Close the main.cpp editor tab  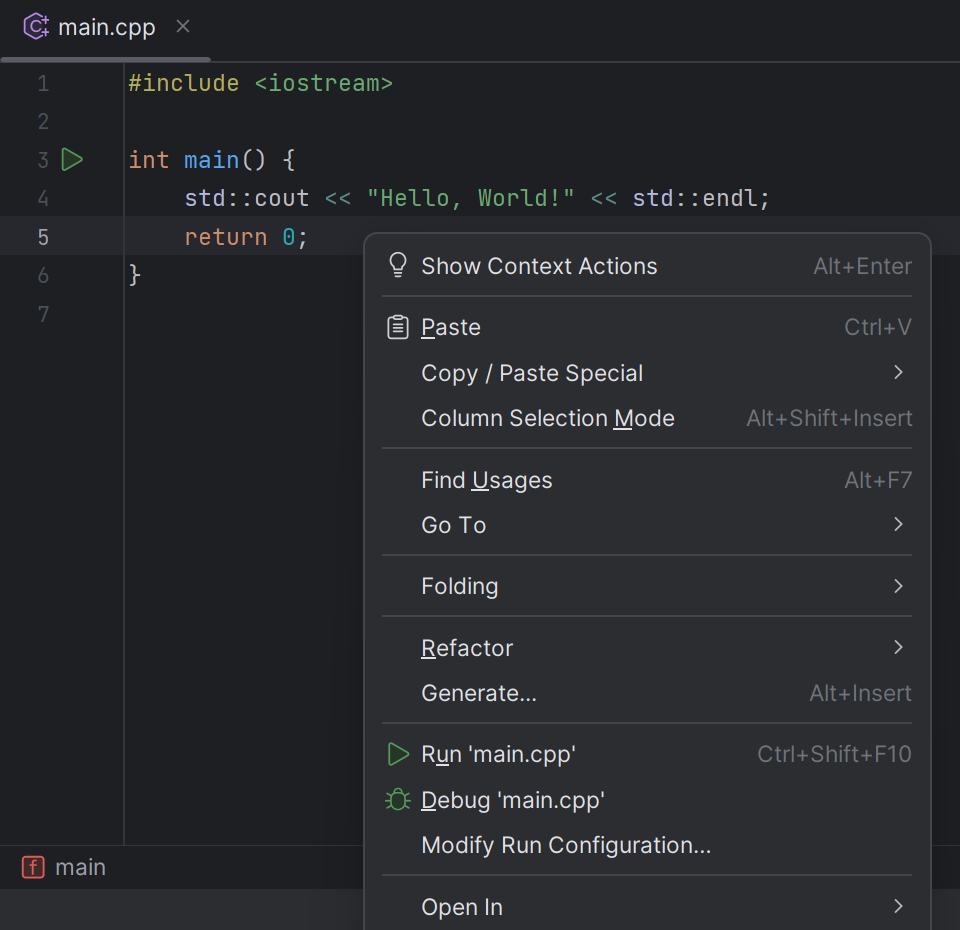coord(182,27)
